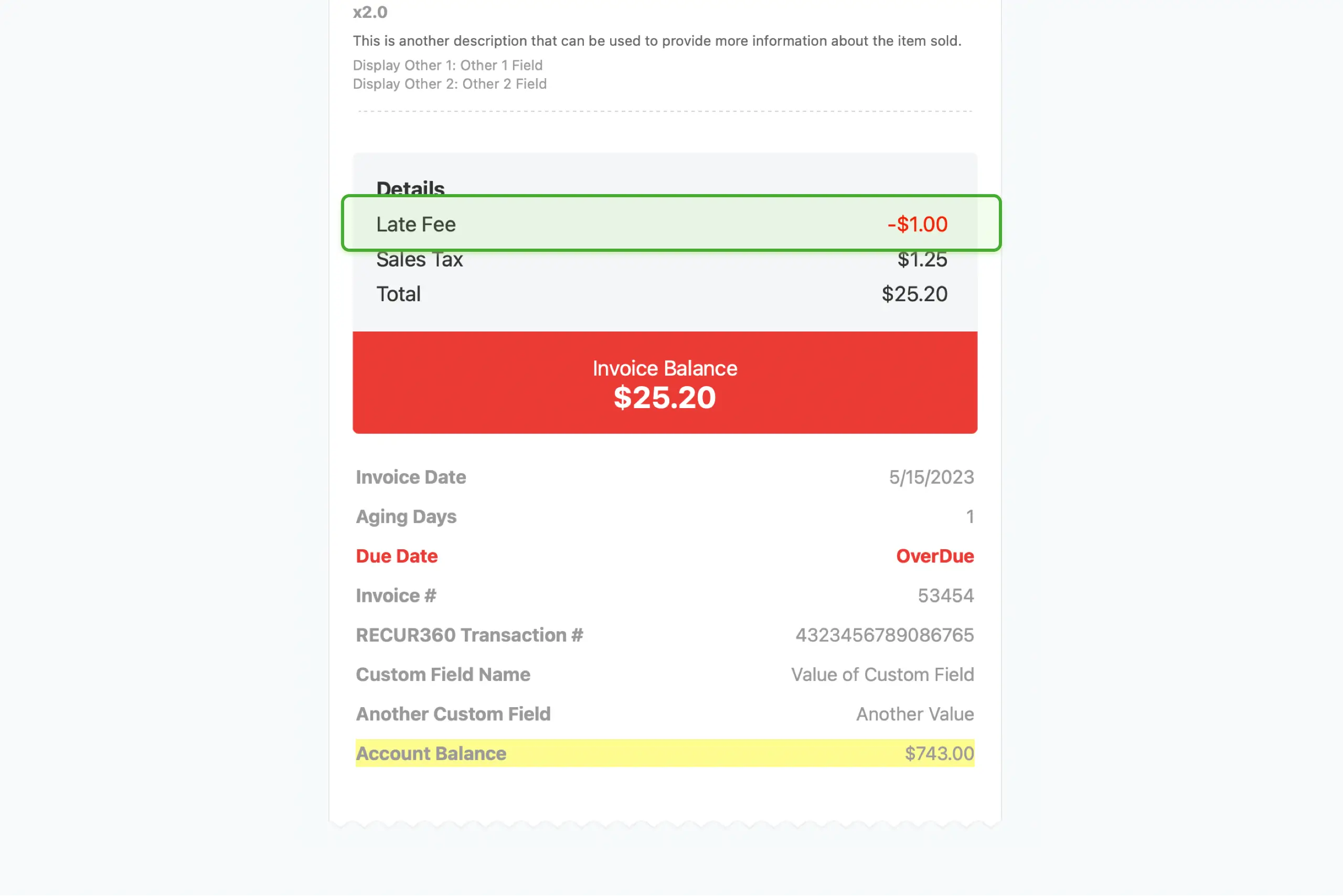Screen dimensions: 1343x896
Task: Click the red Due Date label
Action: coord(397,556)
